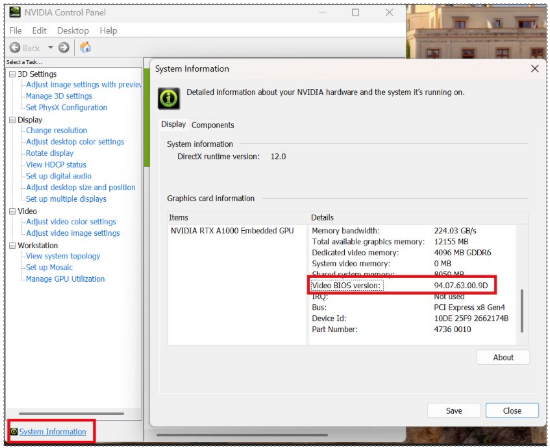Click the Forward arrow icon
Viewport: 550px width, 448px height.
[x=63, y=48]
